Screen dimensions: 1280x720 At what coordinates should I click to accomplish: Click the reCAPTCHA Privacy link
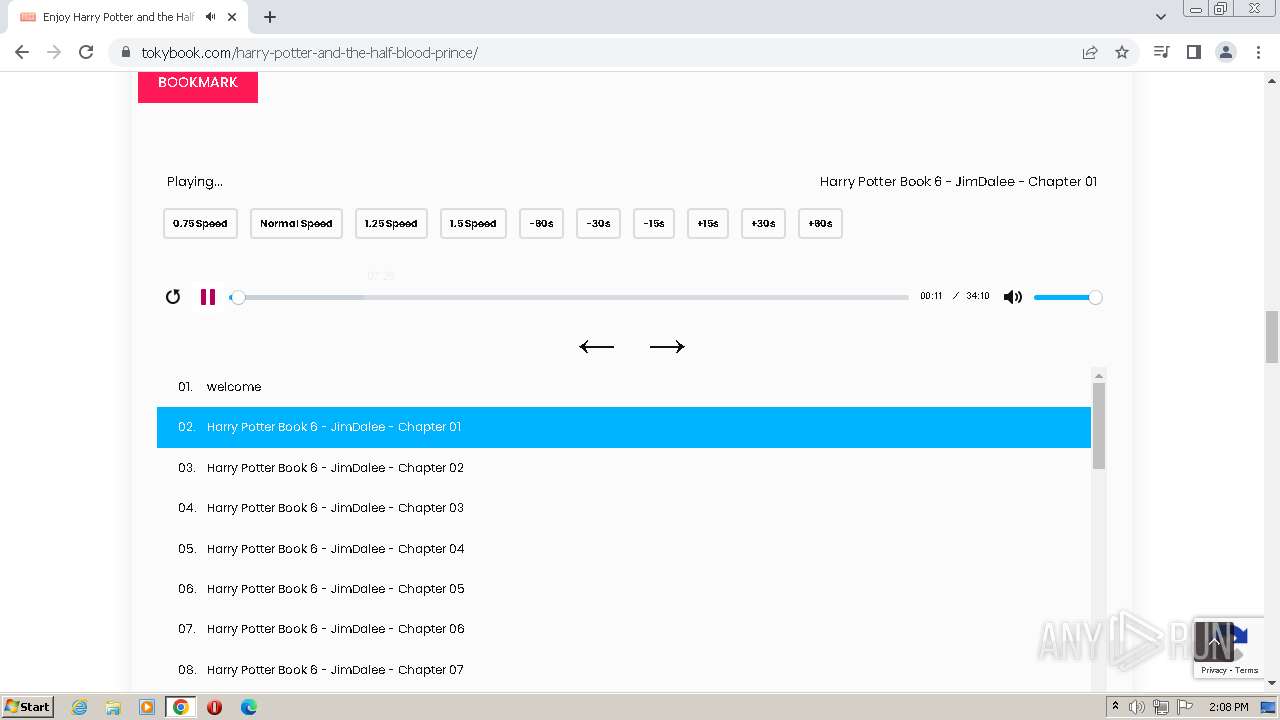[1213, 670]
